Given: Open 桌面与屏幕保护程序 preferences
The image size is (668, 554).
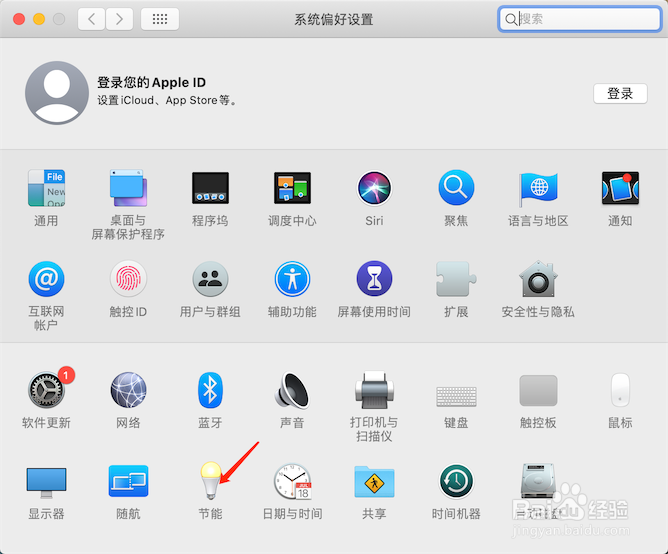Looking at the screenshot, I should click(x=128, y=188).
